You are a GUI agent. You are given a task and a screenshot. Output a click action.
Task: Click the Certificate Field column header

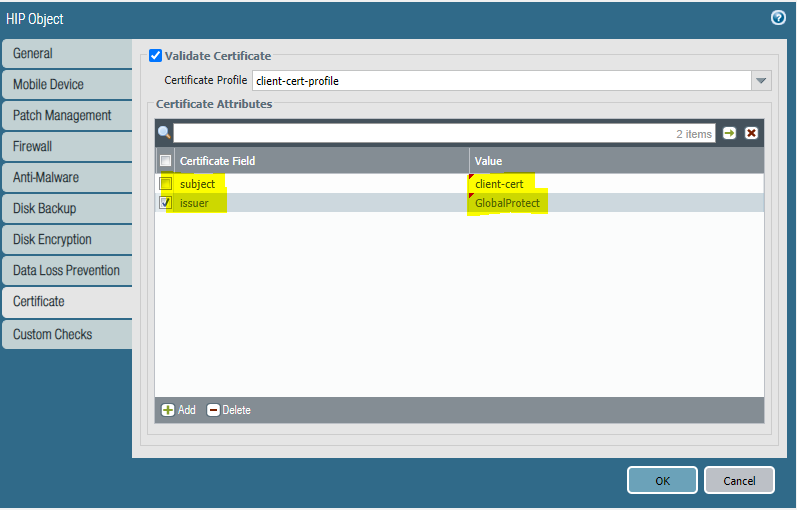[322, 161]
